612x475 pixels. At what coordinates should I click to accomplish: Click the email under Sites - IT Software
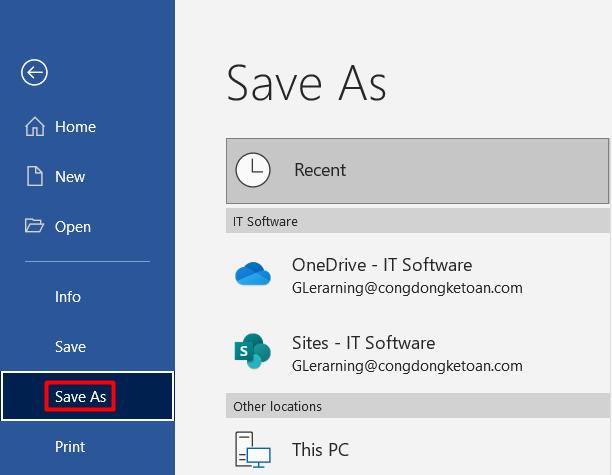click(407, 366)
